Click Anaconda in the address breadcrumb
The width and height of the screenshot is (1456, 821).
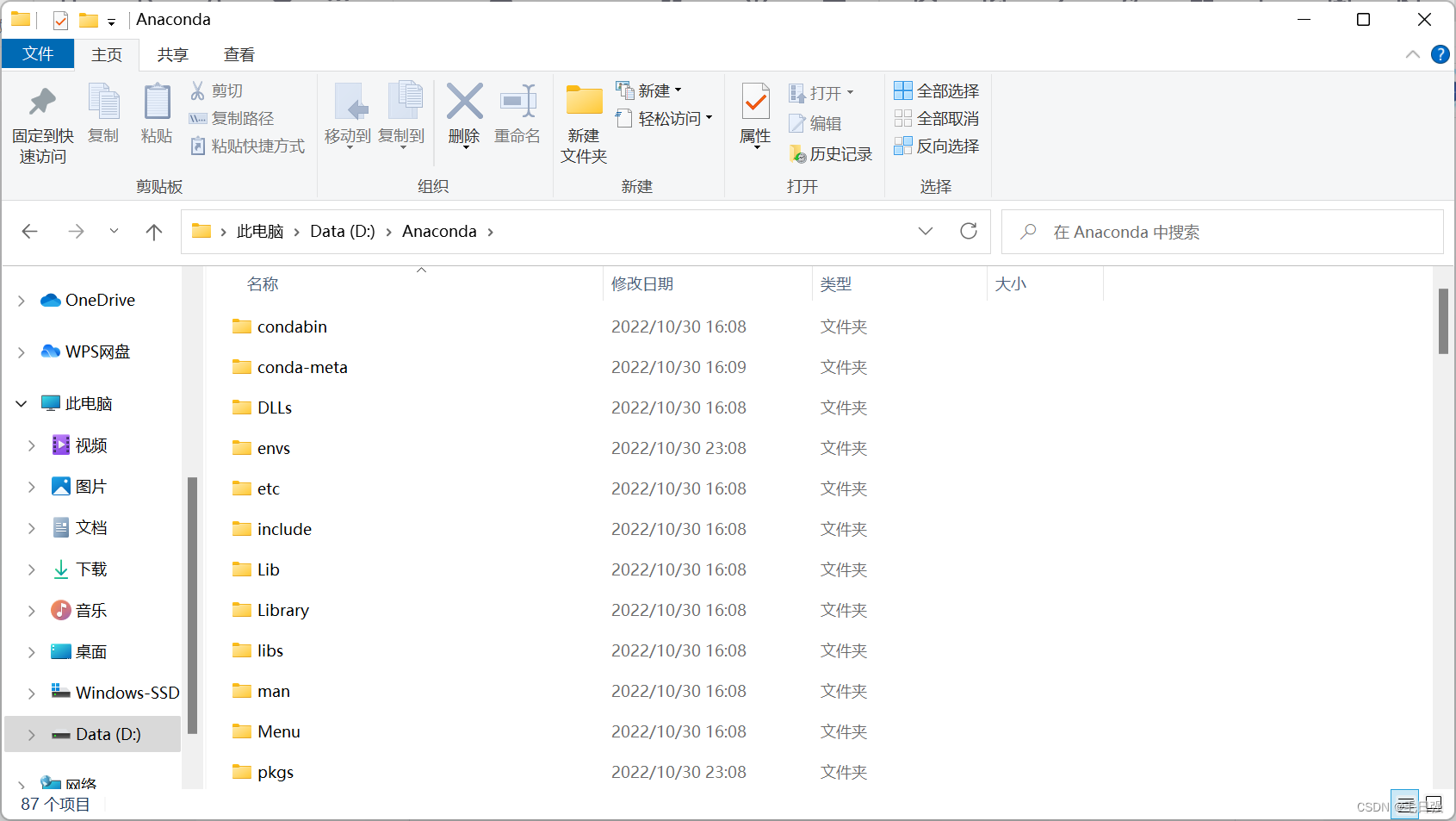439,231
